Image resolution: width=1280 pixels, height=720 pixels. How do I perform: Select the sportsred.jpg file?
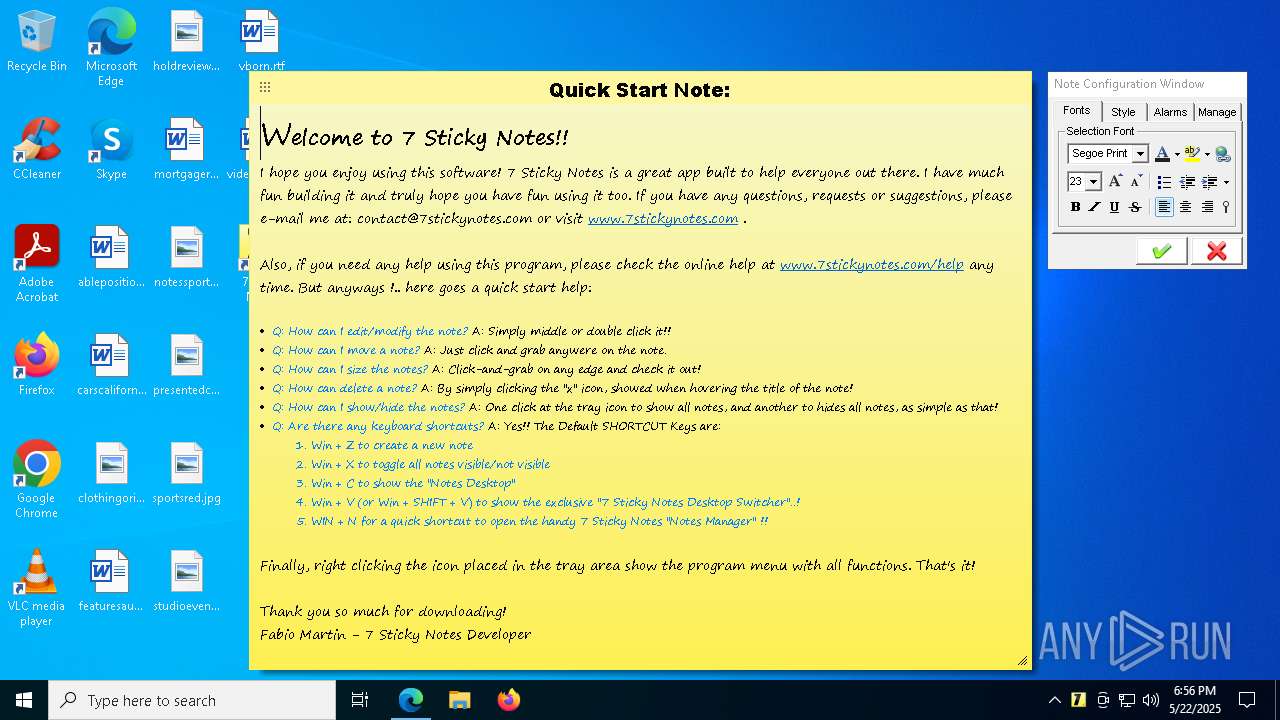point(186,472)
